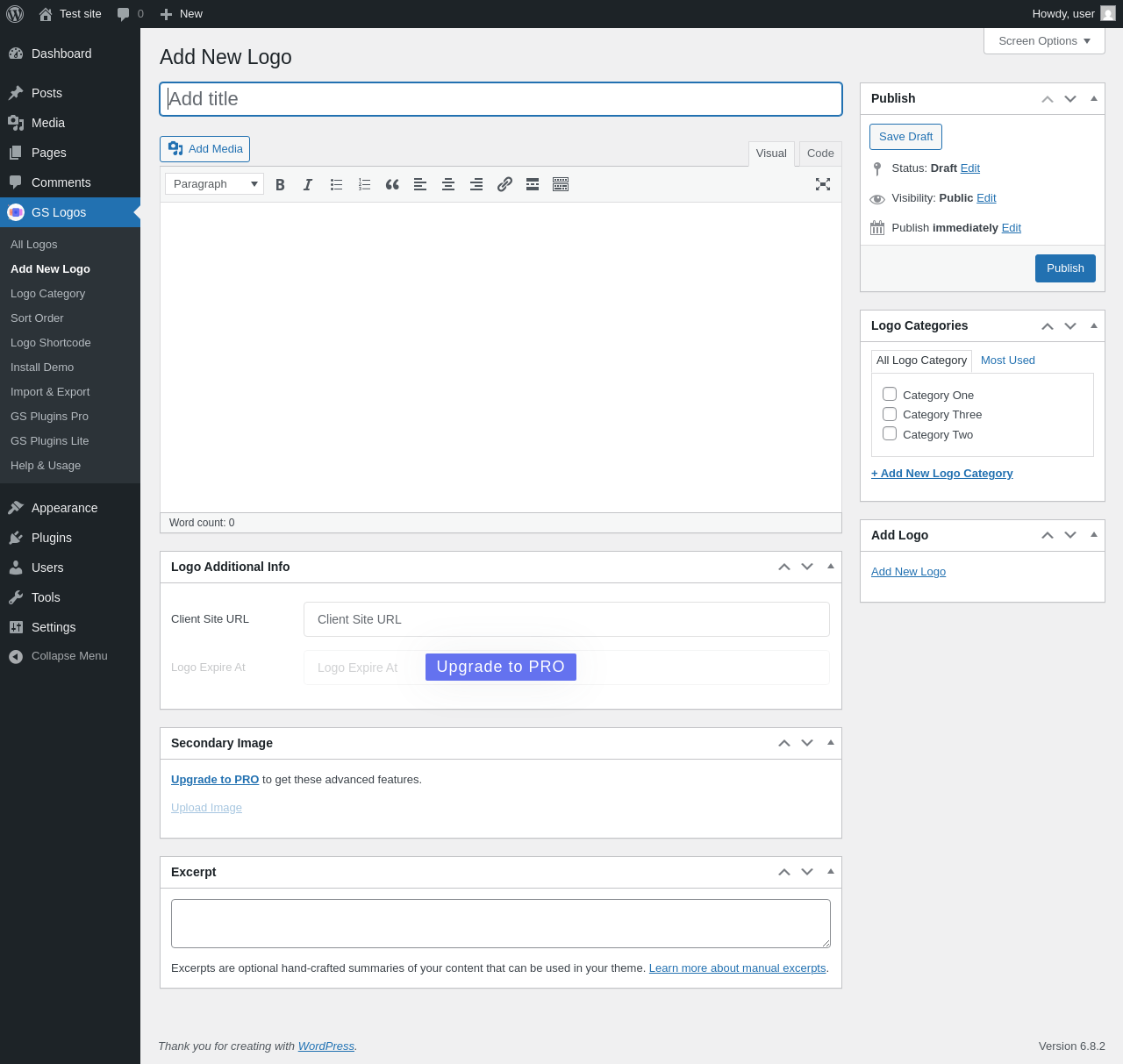Open the Add New Logo Category link
Image resolution: width=1123 pixels, height=1064 pixels.
click(941, 474)
